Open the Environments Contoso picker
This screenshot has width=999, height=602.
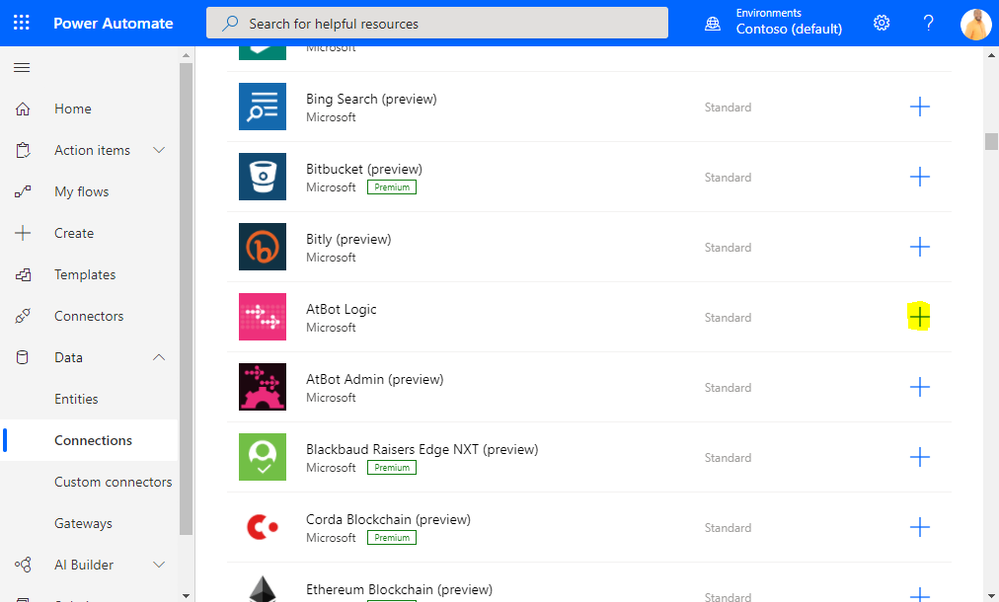click(x=775, y=22)
